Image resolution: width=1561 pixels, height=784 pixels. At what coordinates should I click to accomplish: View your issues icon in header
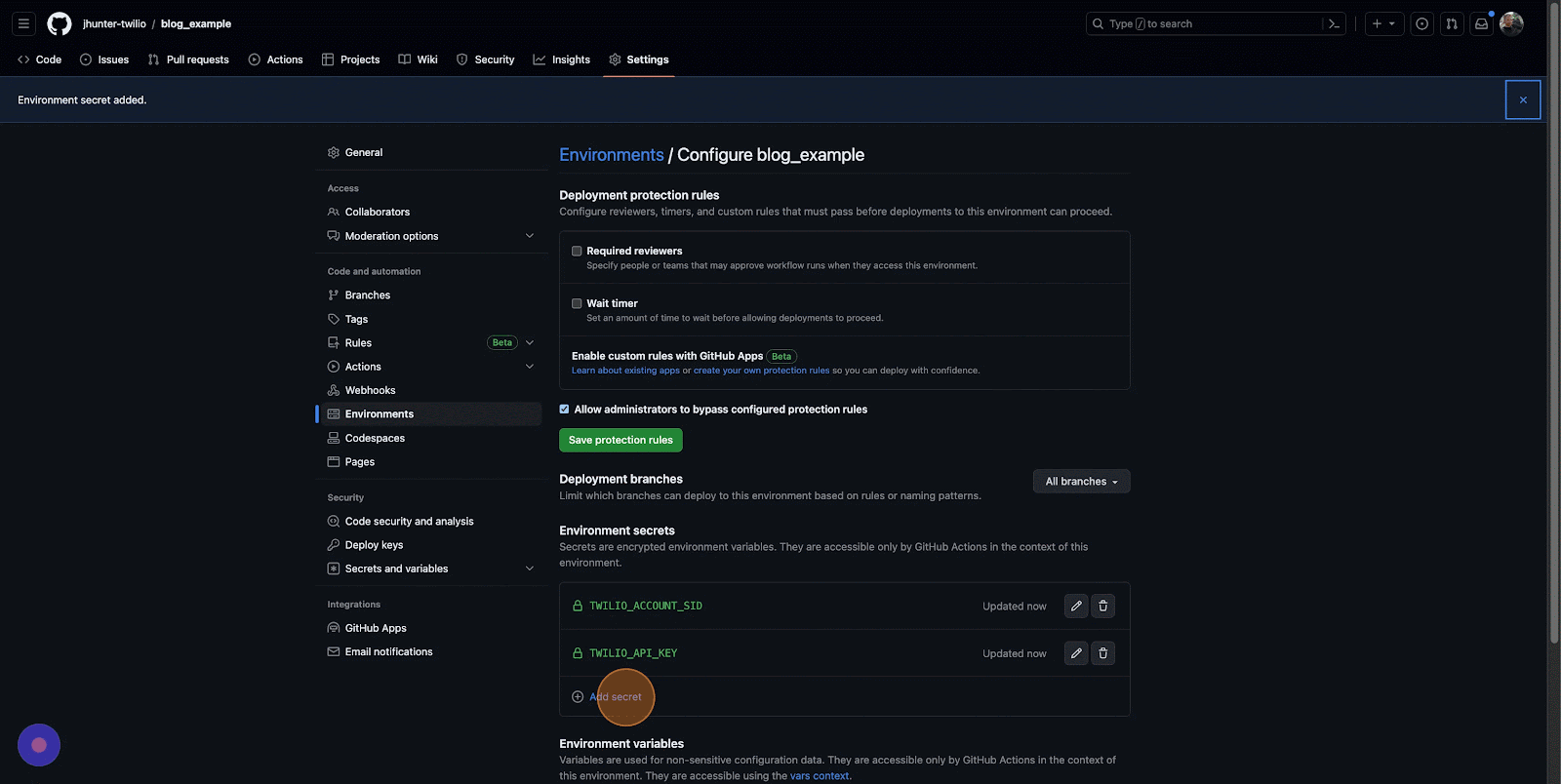pos(1422,23)
